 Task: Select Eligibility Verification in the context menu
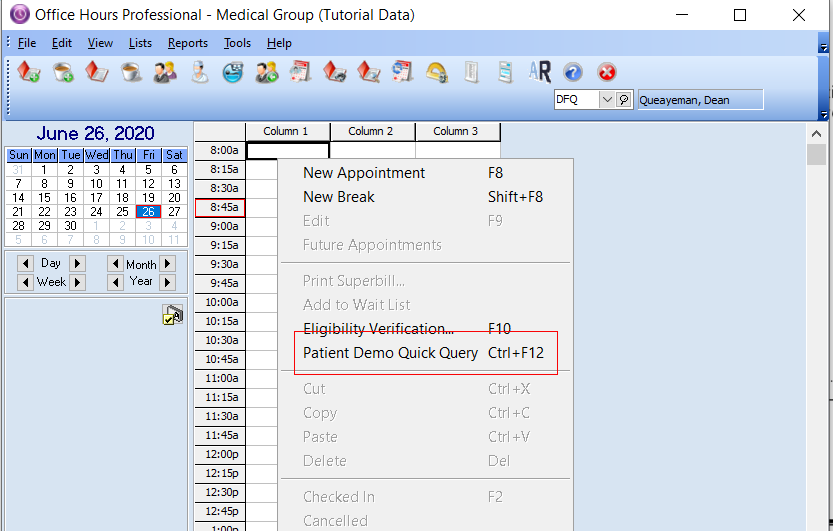point(426,329)
